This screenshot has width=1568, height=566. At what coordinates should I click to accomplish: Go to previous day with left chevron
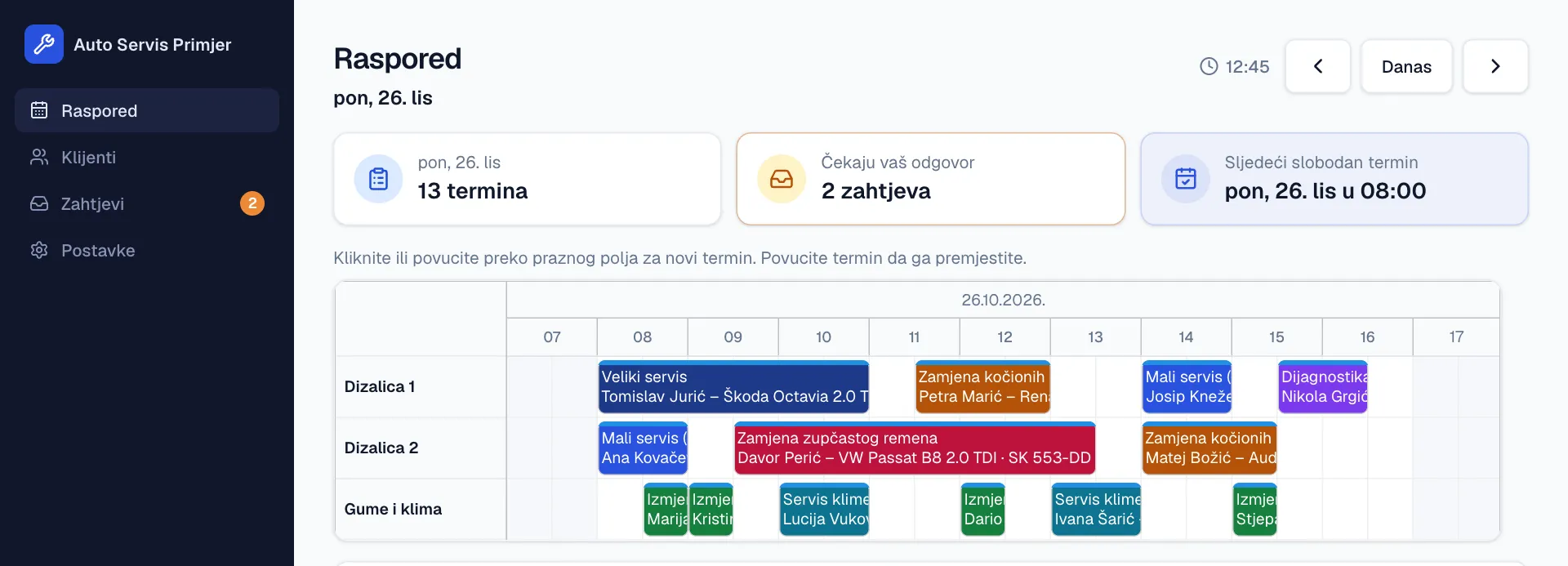tap(1318, 66)
